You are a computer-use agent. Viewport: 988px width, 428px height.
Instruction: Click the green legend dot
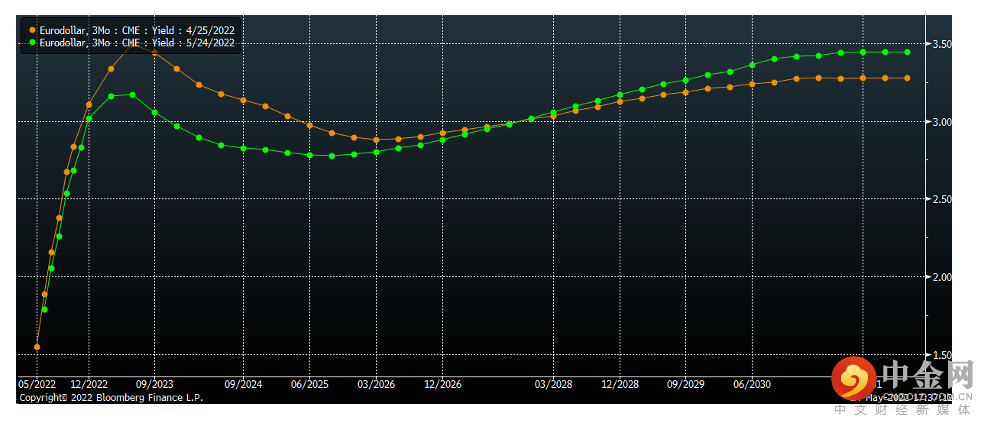pos(32,43)
